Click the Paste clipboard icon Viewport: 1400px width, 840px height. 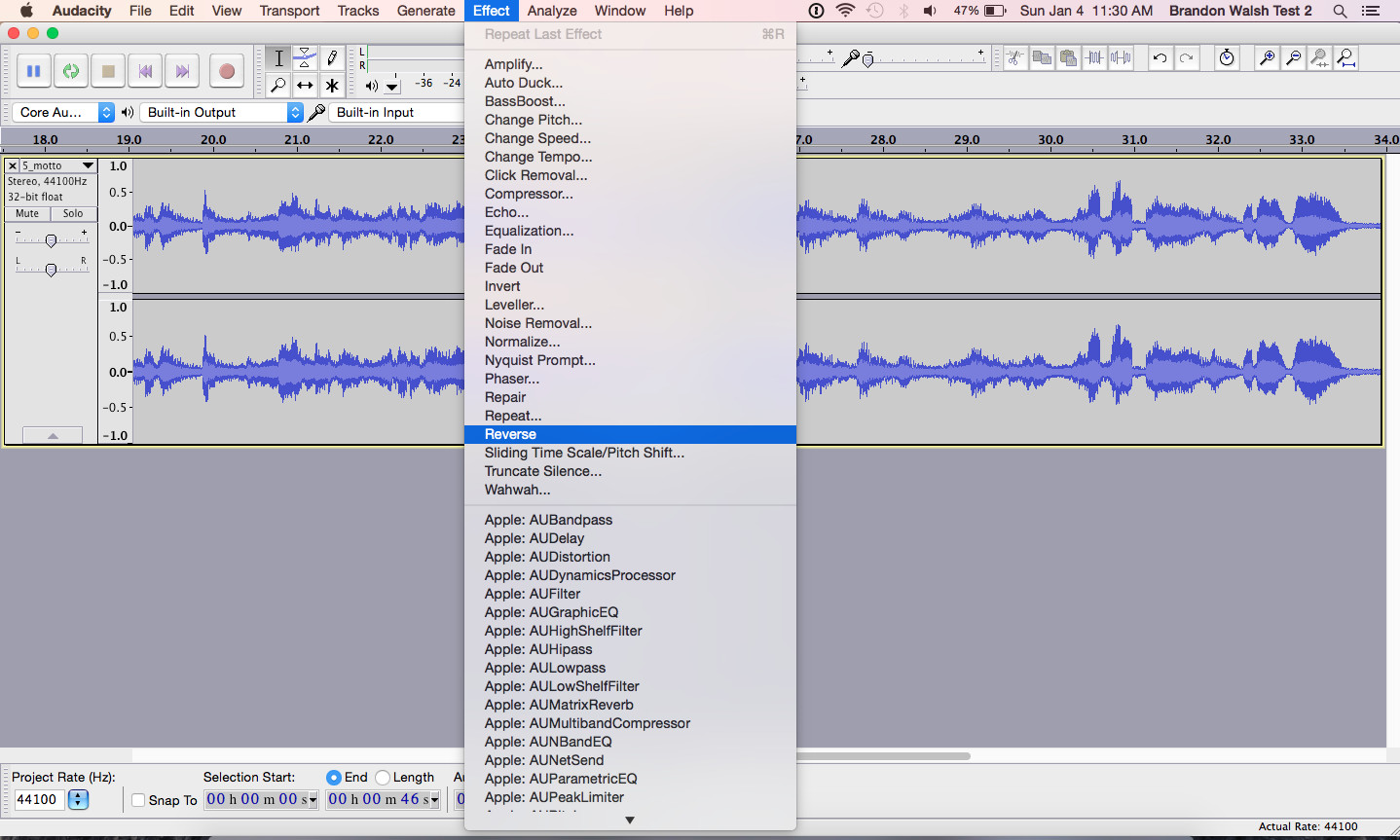pos(1068,58)
